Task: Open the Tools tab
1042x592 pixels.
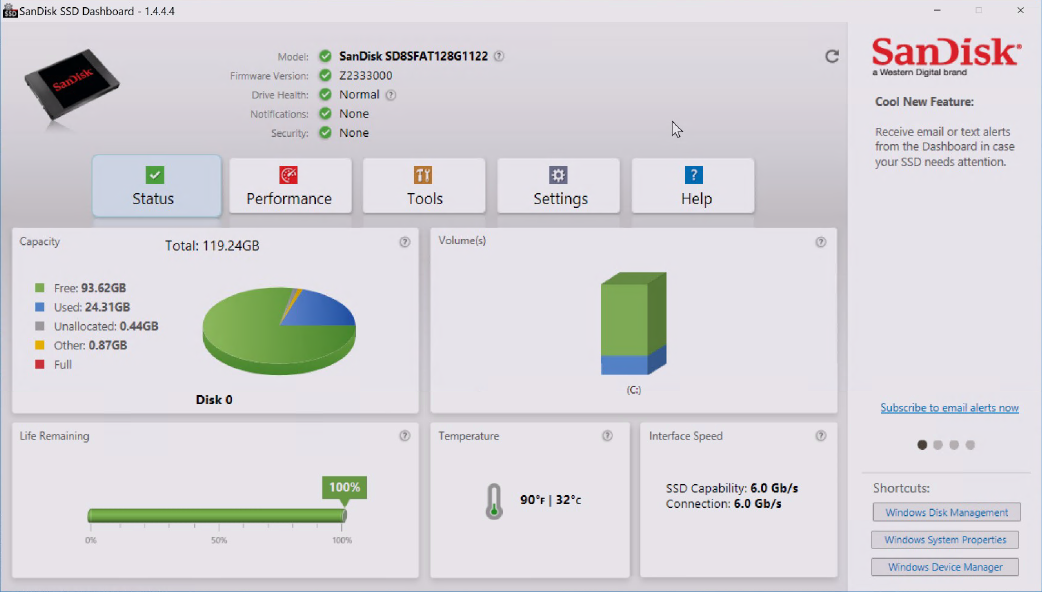Action: tap(424, 186)
